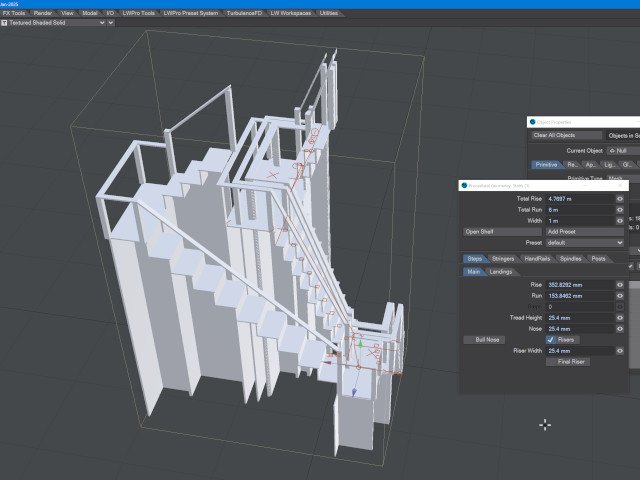
Task: Click the Open Shelf button
Action: pyautogui.click(x=502, y=232)
